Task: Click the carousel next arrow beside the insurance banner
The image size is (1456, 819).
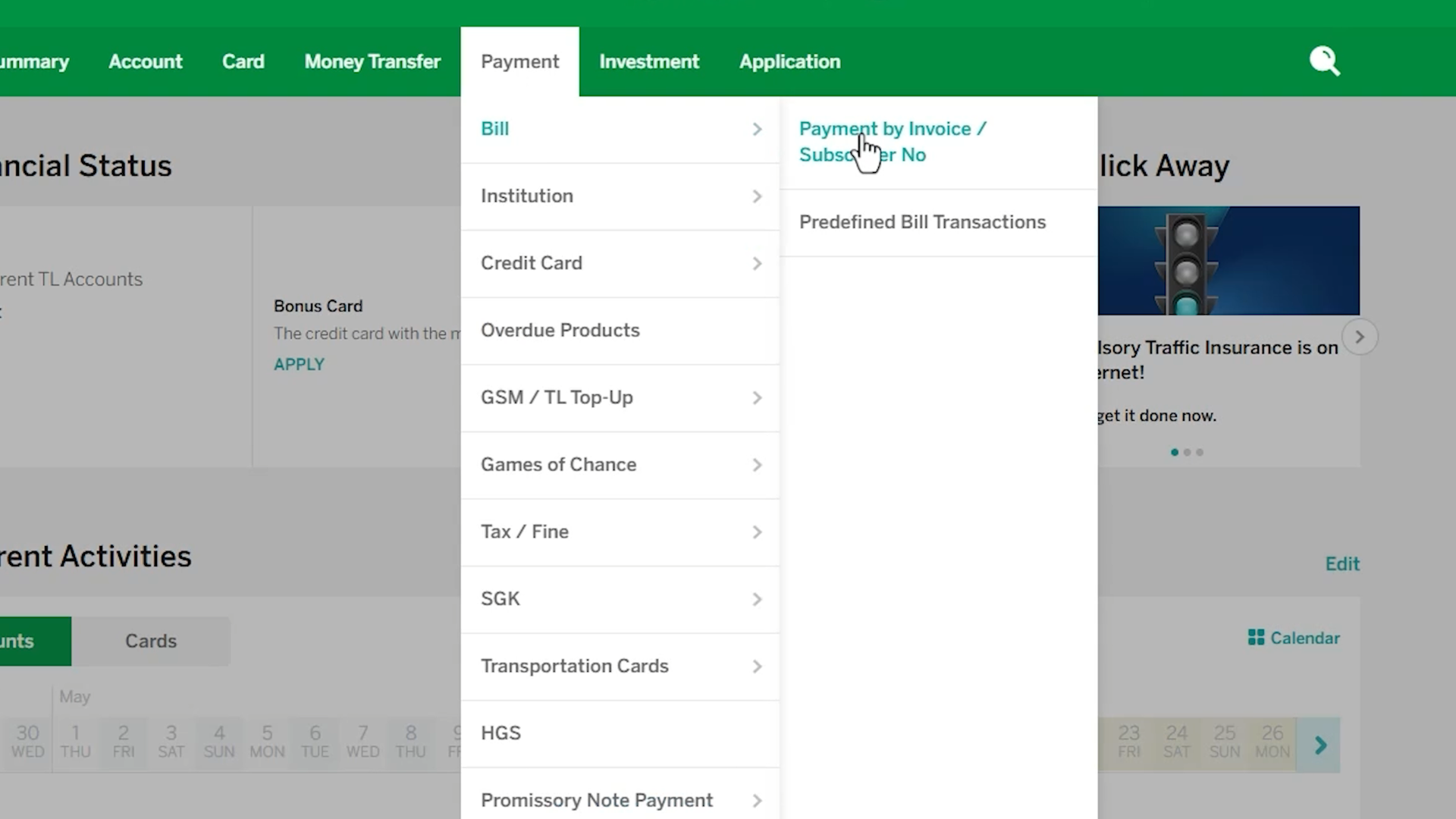Action: 1359,337
